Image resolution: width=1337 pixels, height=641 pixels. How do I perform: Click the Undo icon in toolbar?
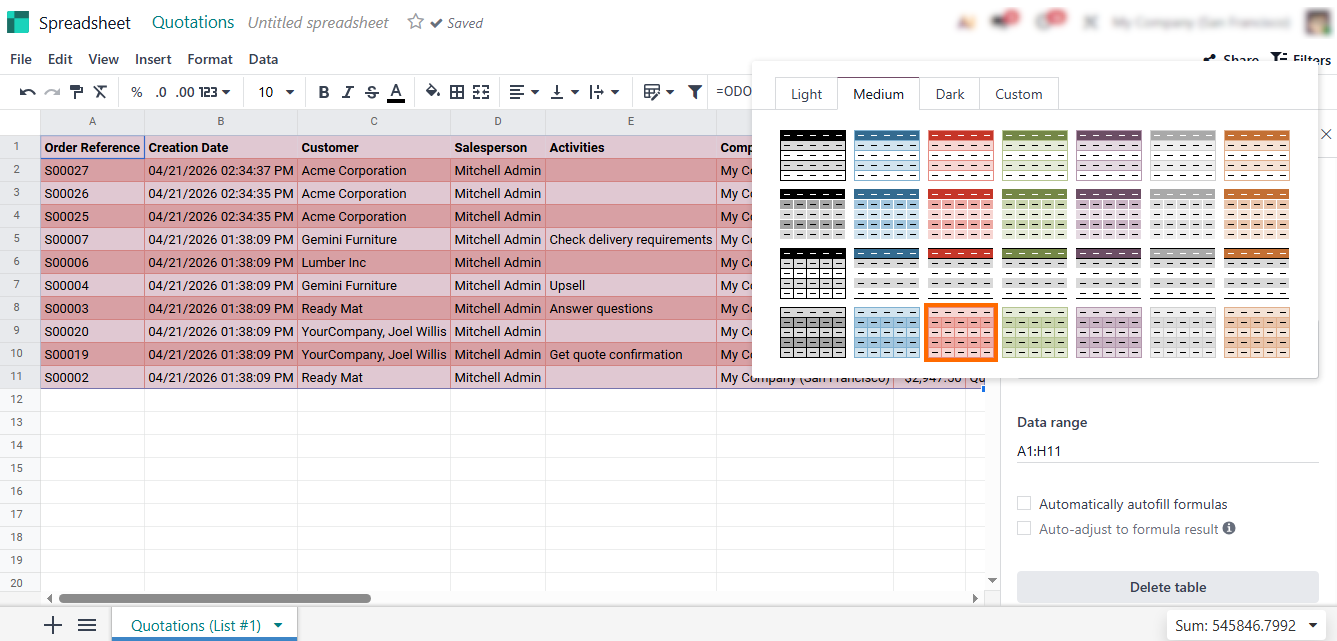coord(27,92)
